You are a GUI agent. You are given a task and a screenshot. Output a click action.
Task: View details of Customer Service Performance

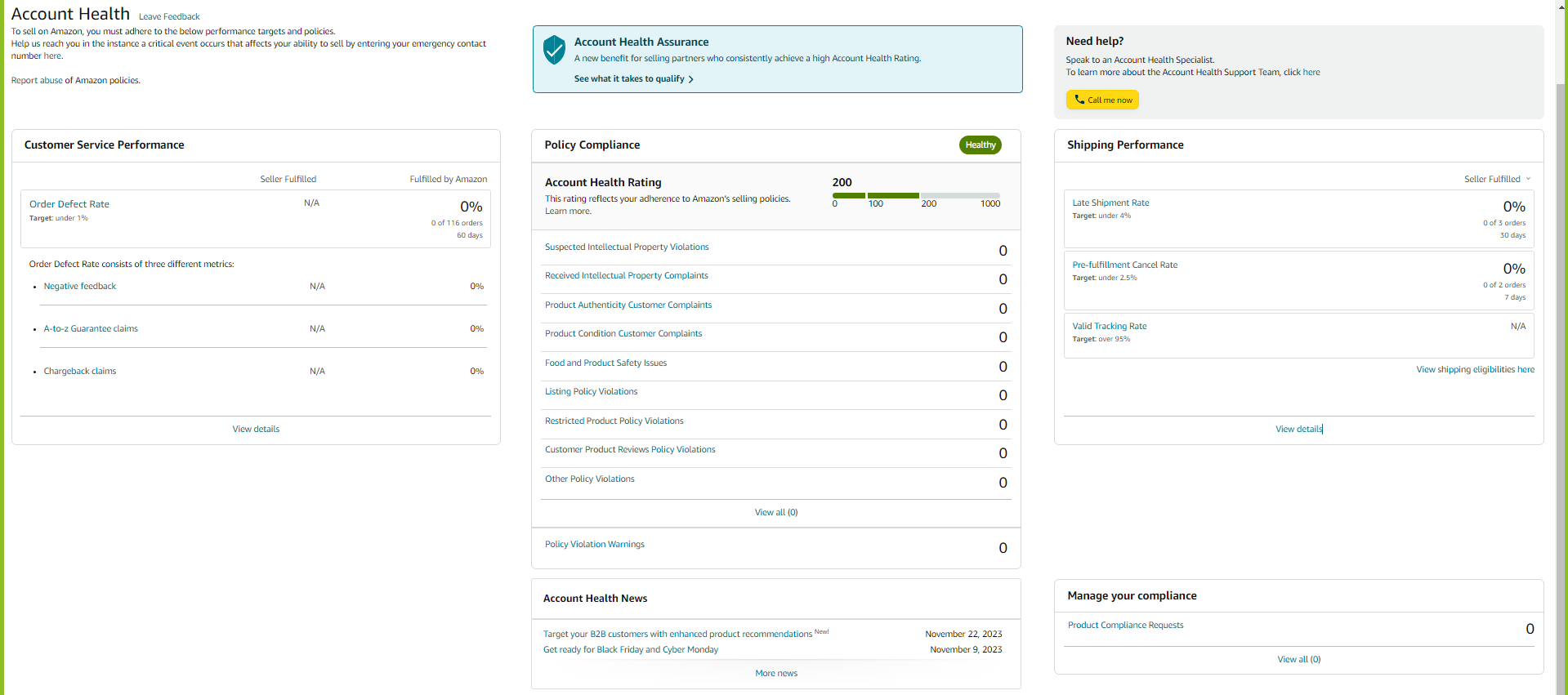tap(256, 429)
